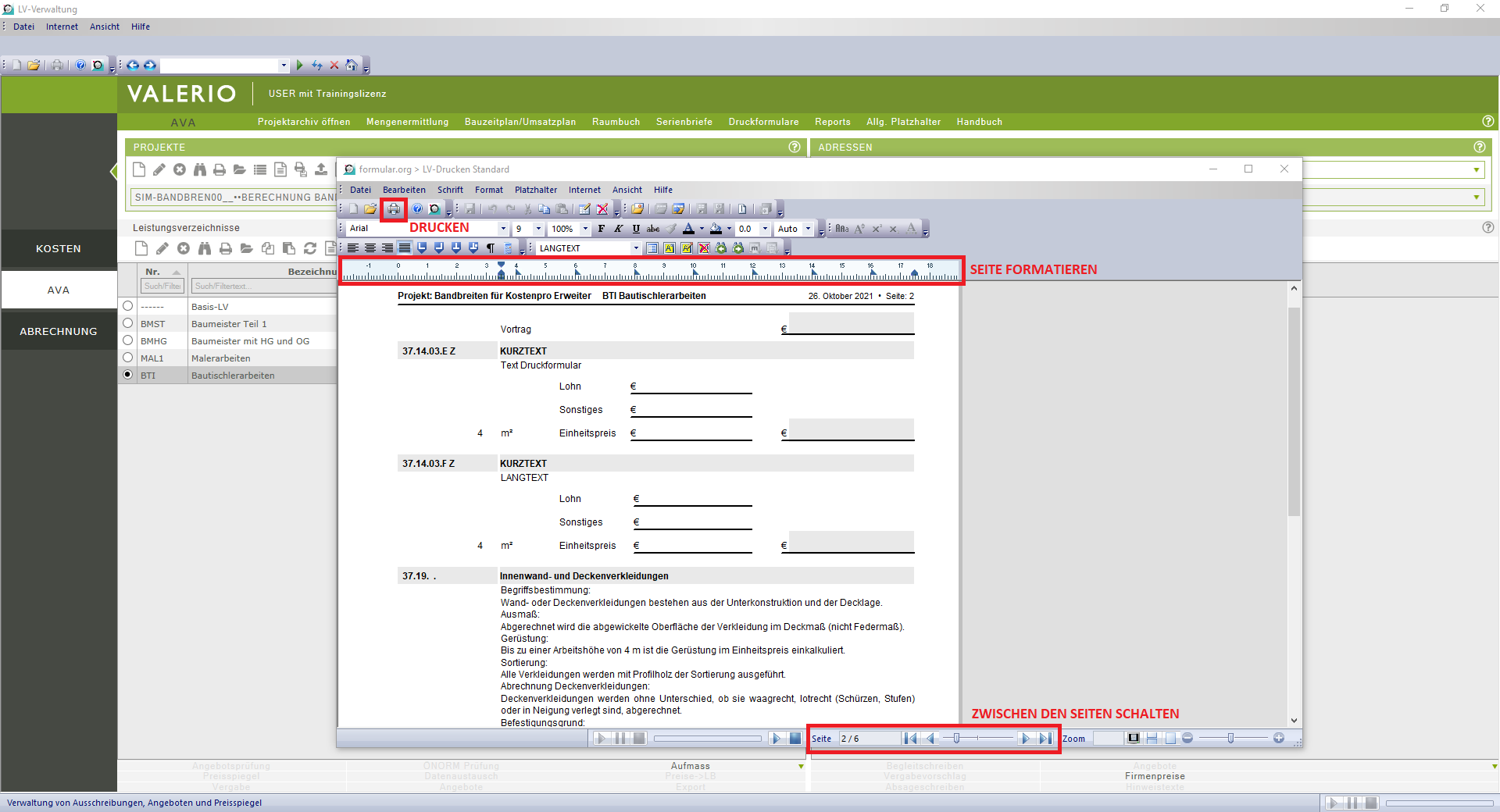The height and width of the screenshot is (812, 1500).
Task: Open the Arial font name dropdown
Action: pyautogui.click(x=503, y=229)
